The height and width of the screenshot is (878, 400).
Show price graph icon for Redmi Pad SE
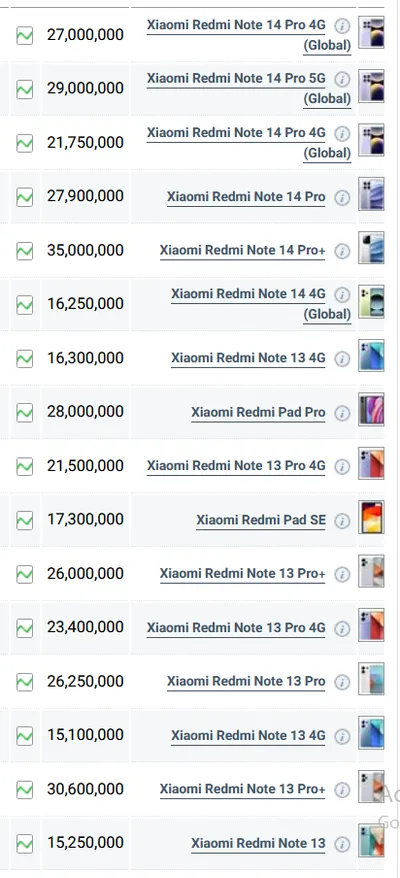coord(25,520)
